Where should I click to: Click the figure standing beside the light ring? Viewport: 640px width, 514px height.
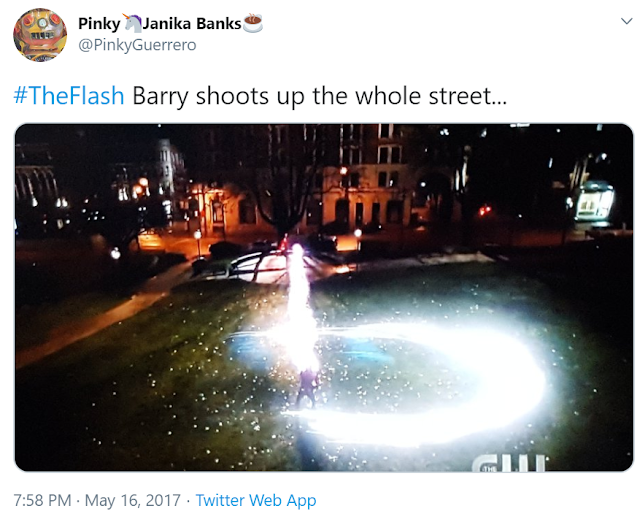point(308,388)
